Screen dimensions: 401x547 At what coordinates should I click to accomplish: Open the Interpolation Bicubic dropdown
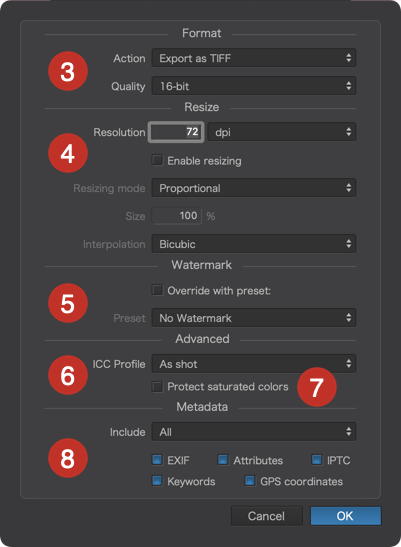254,244
